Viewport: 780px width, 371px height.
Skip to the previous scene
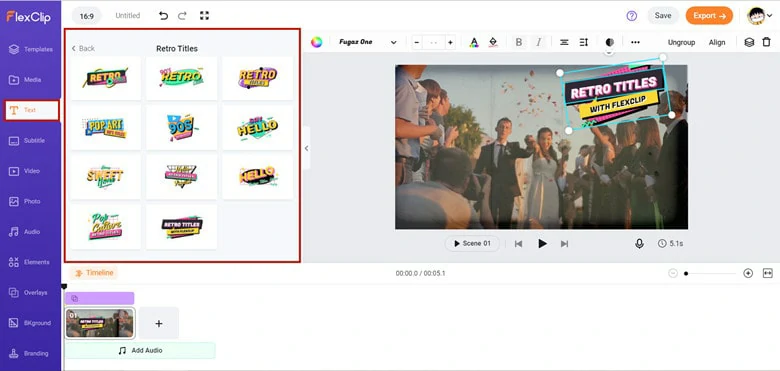pos(518,244)
